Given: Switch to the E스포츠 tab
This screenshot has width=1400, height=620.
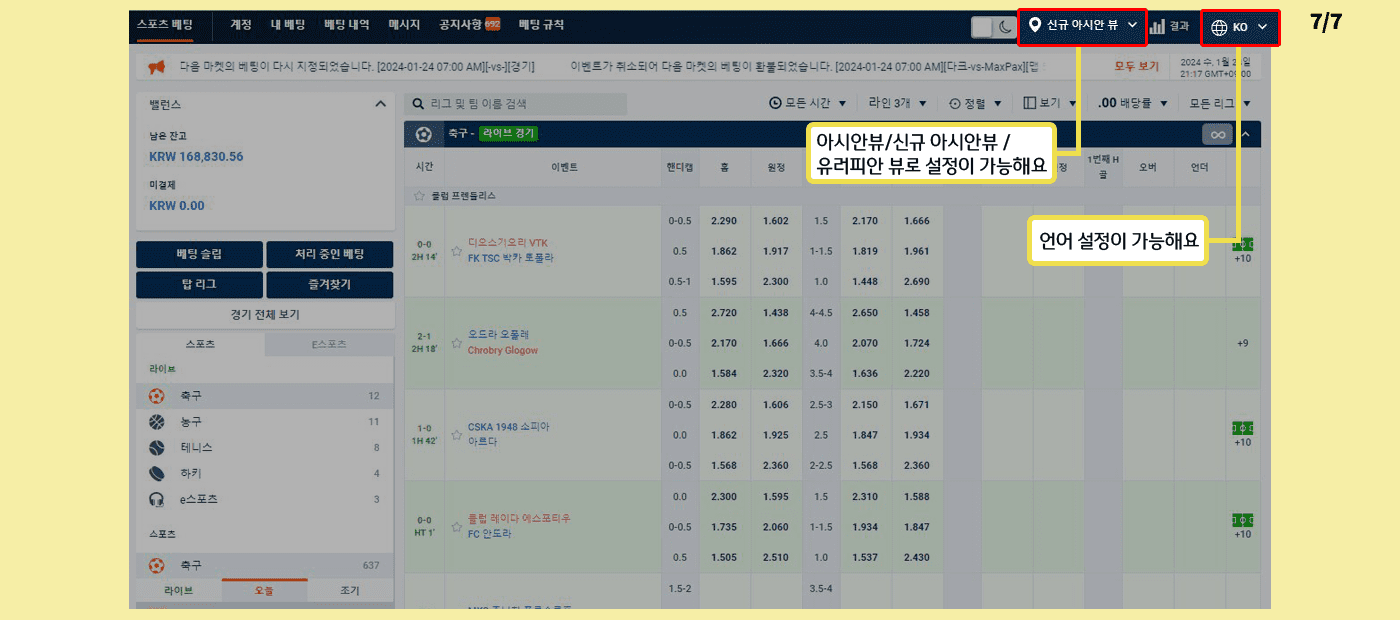Looking at the screenshot, I should (329, 344).
